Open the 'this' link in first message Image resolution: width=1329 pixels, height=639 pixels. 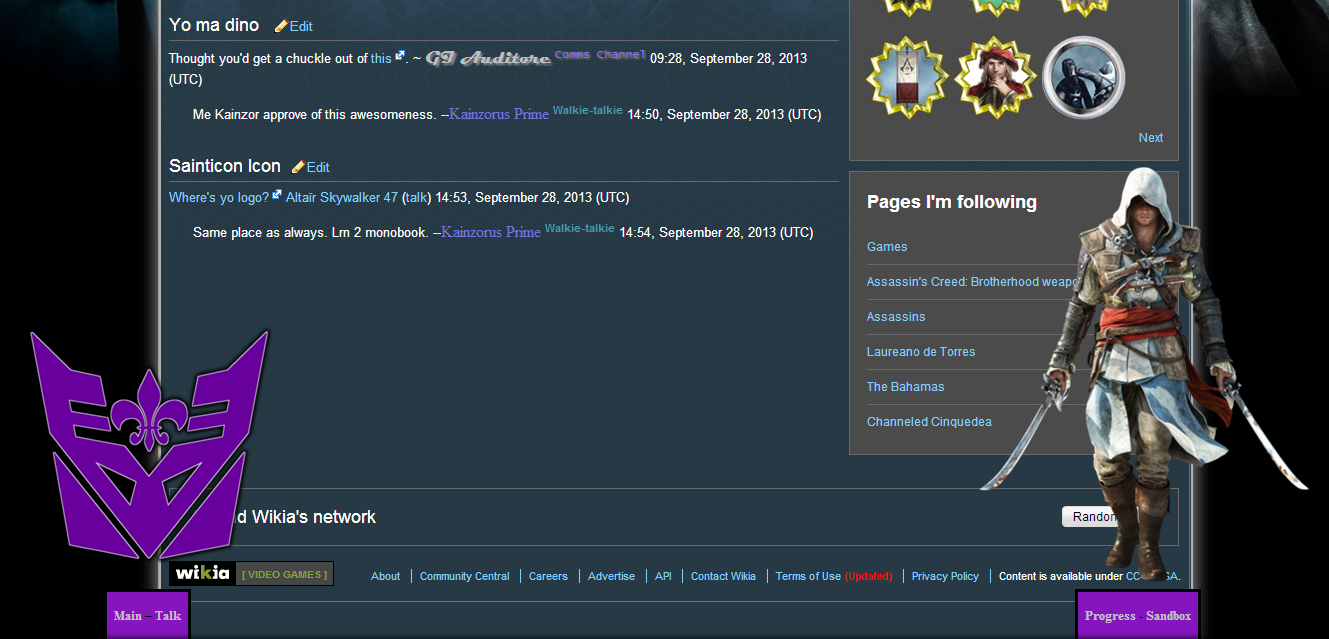(381, 59)
